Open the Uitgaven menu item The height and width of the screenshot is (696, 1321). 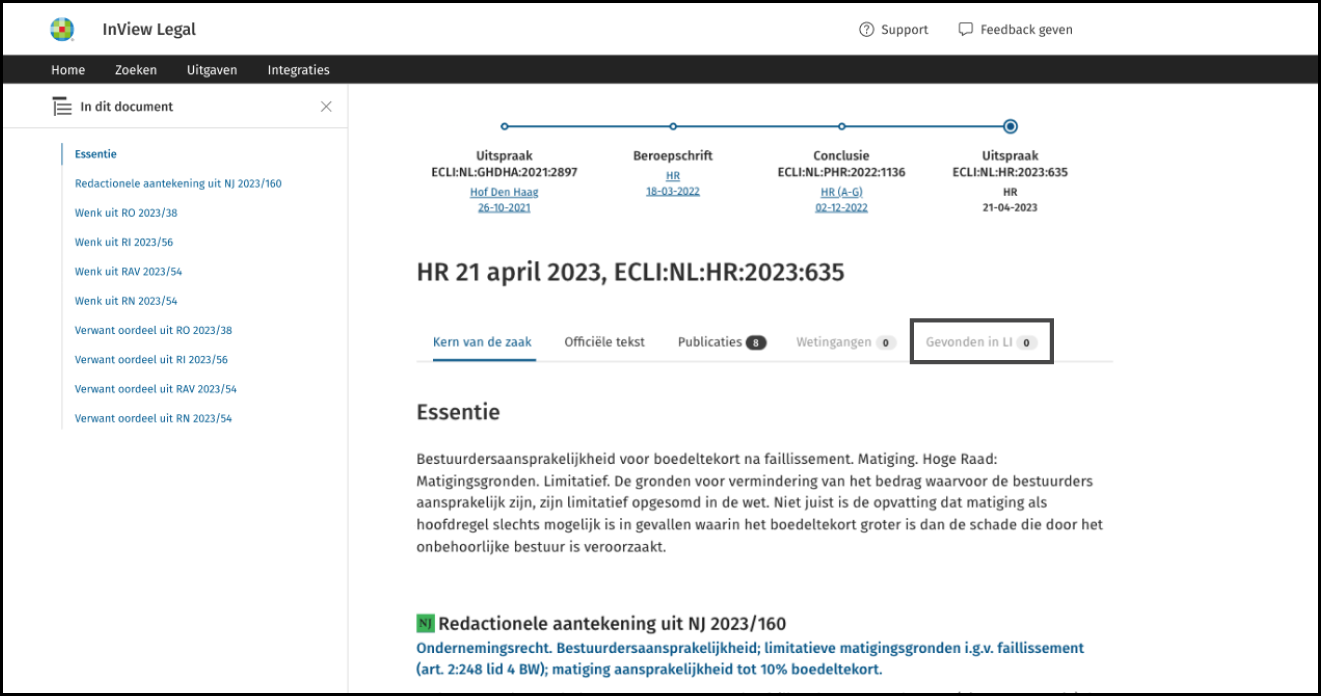[212, 70]
